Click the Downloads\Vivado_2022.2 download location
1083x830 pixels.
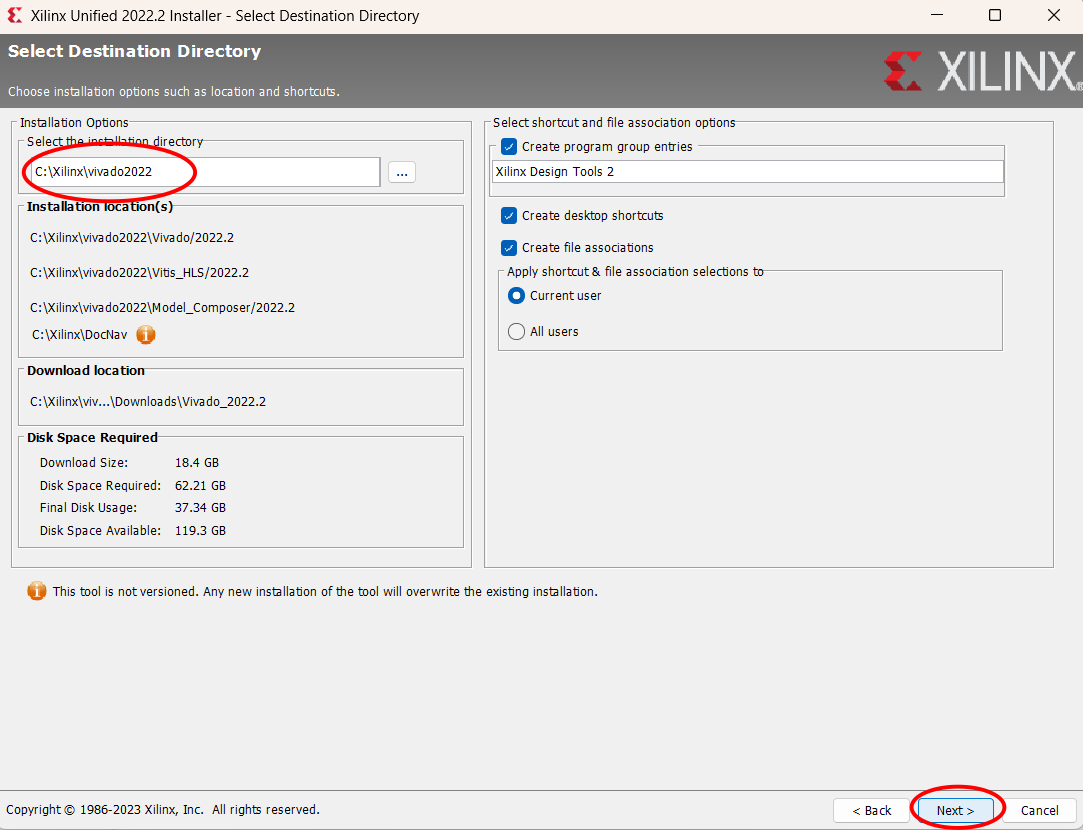point(146,401)
